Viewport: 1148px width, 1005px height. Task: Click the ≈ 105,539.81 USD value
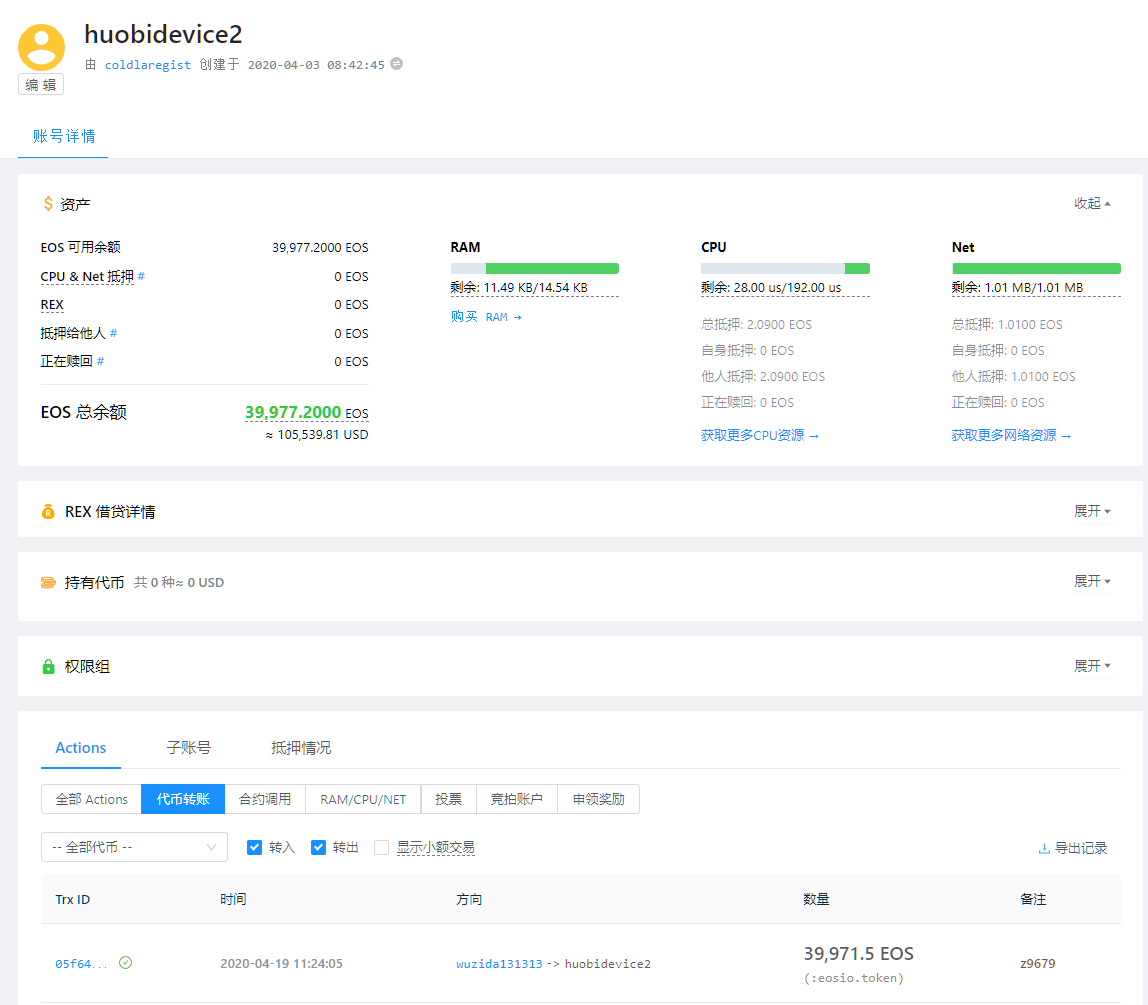(317, 435)
